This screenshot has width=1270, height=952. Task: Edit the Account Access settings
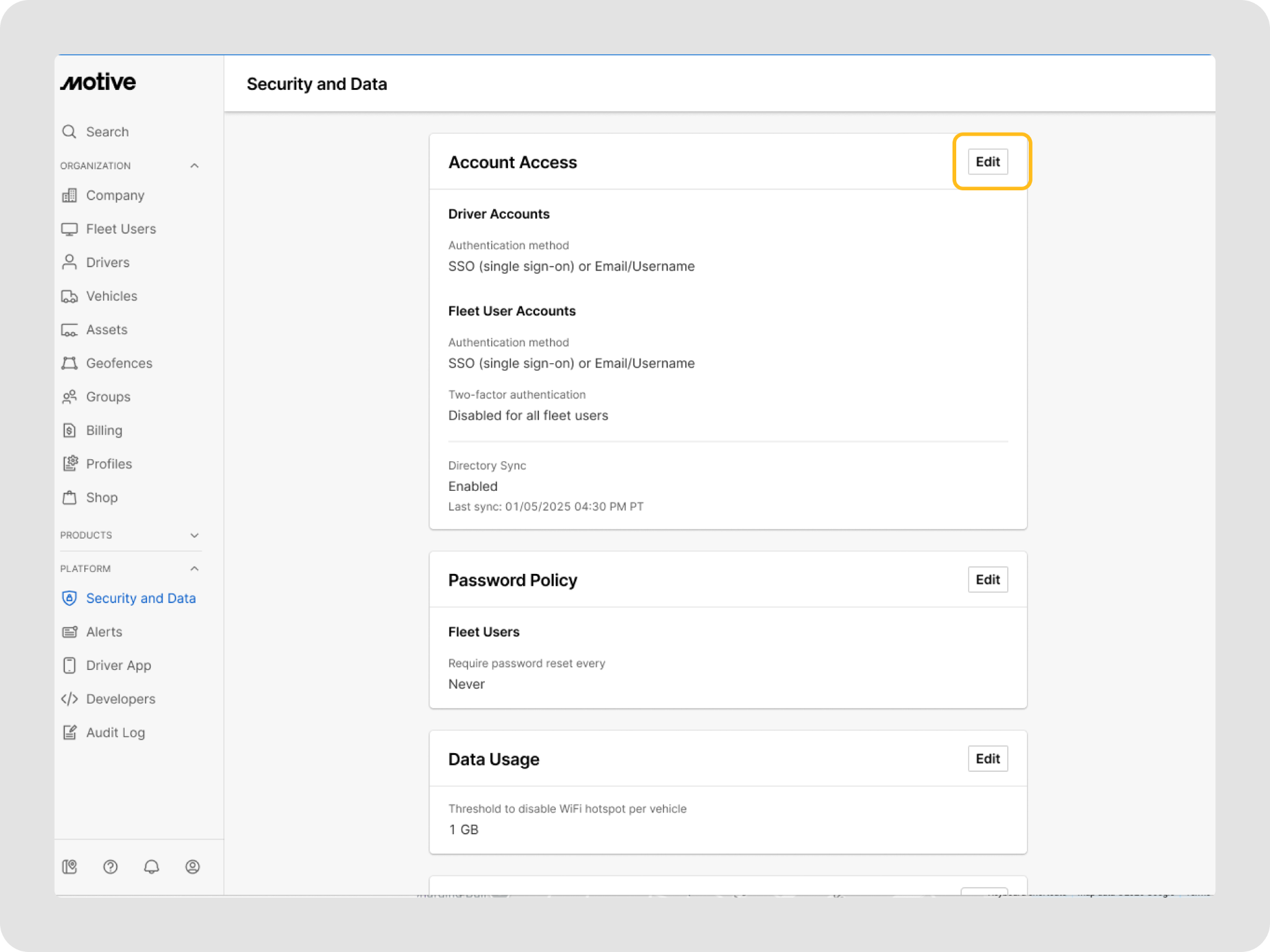point(987,162)
